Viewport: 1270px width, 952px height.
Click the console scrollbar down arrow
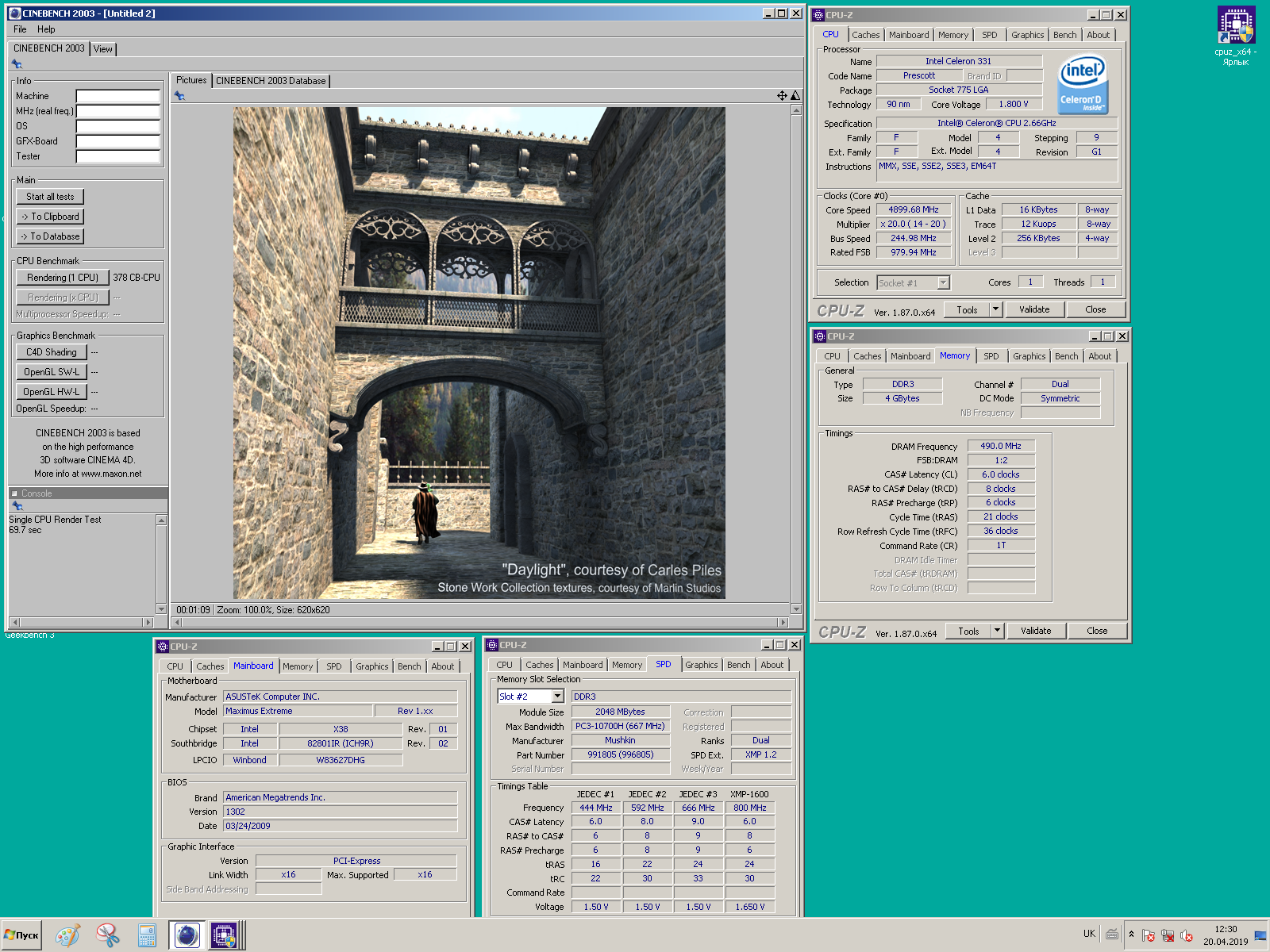click(x=162, y=609)
